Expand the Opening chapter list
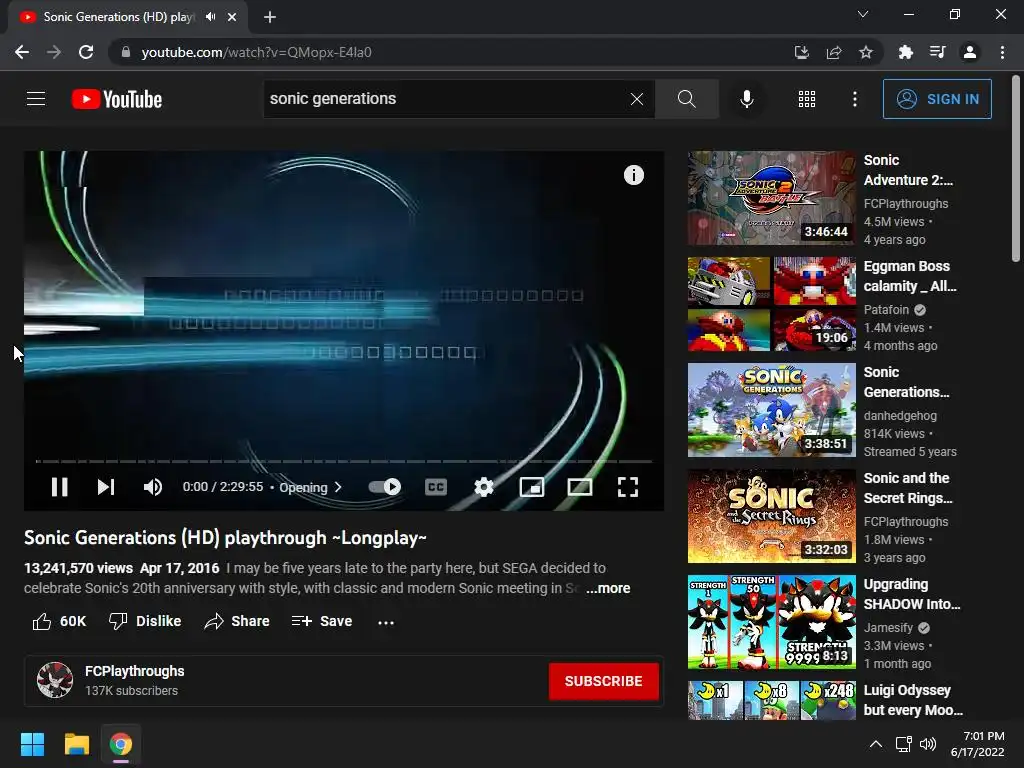Image resolution: width=1024 pixels, height=768 pixels. [310, 487]
